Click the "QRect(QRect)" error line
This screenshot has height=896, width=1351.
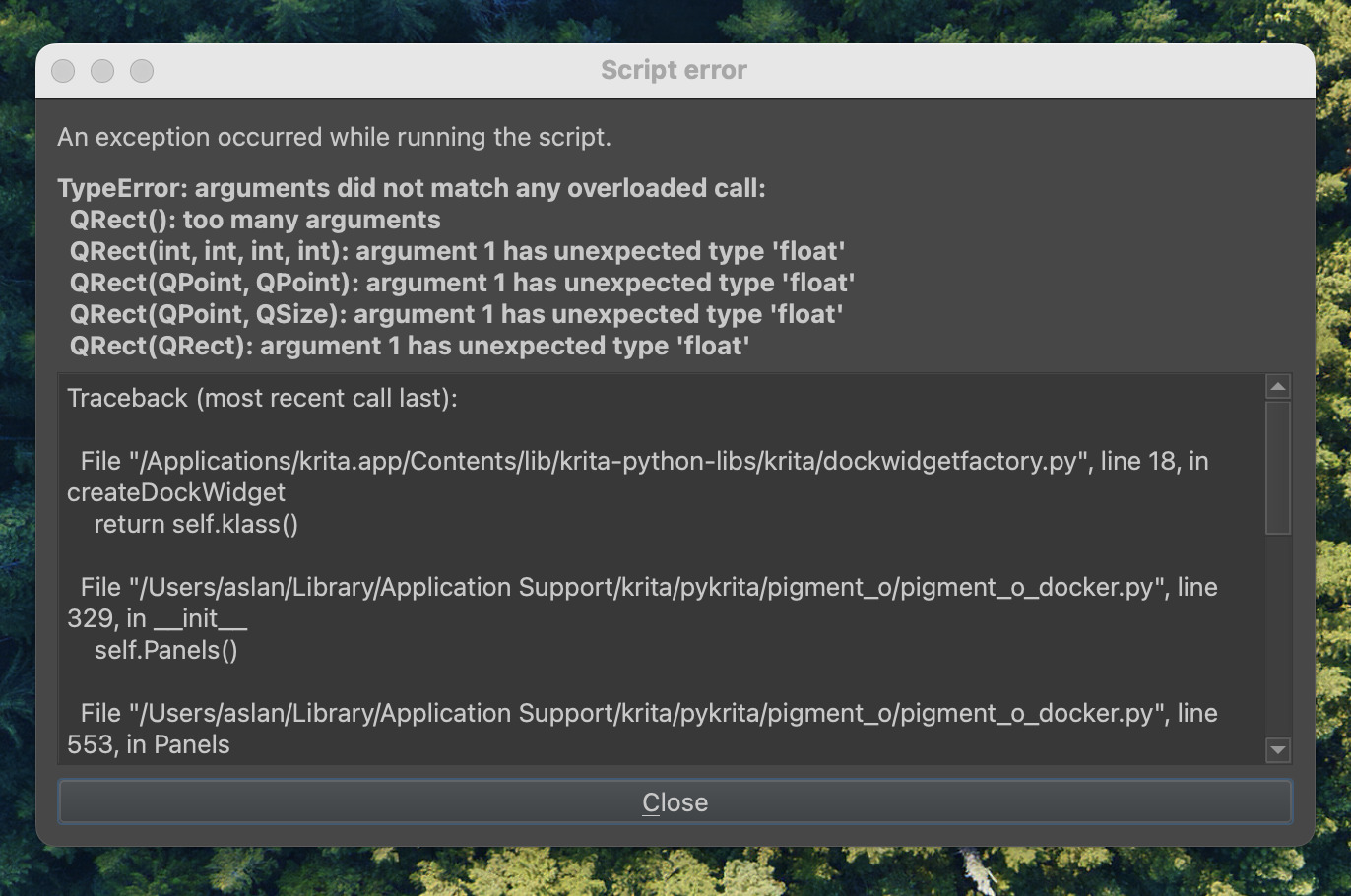pos(410,346)
